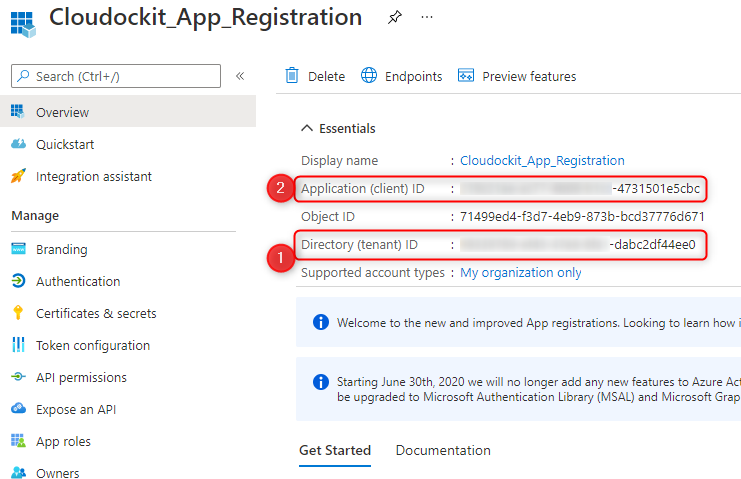
Task: Click Object ID value 71499ed4-f3d7-4eb9-873b-bcd37776d671
Action: pos(582,216)
